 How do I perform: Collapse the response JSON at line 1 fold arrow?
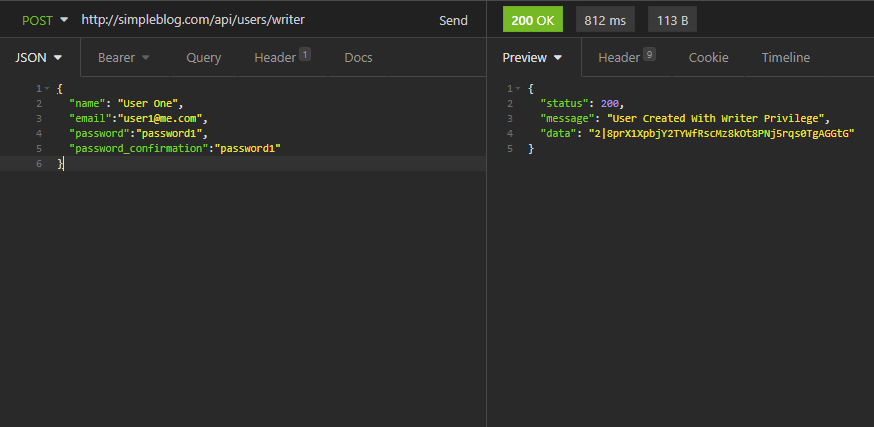pos(518,89)
